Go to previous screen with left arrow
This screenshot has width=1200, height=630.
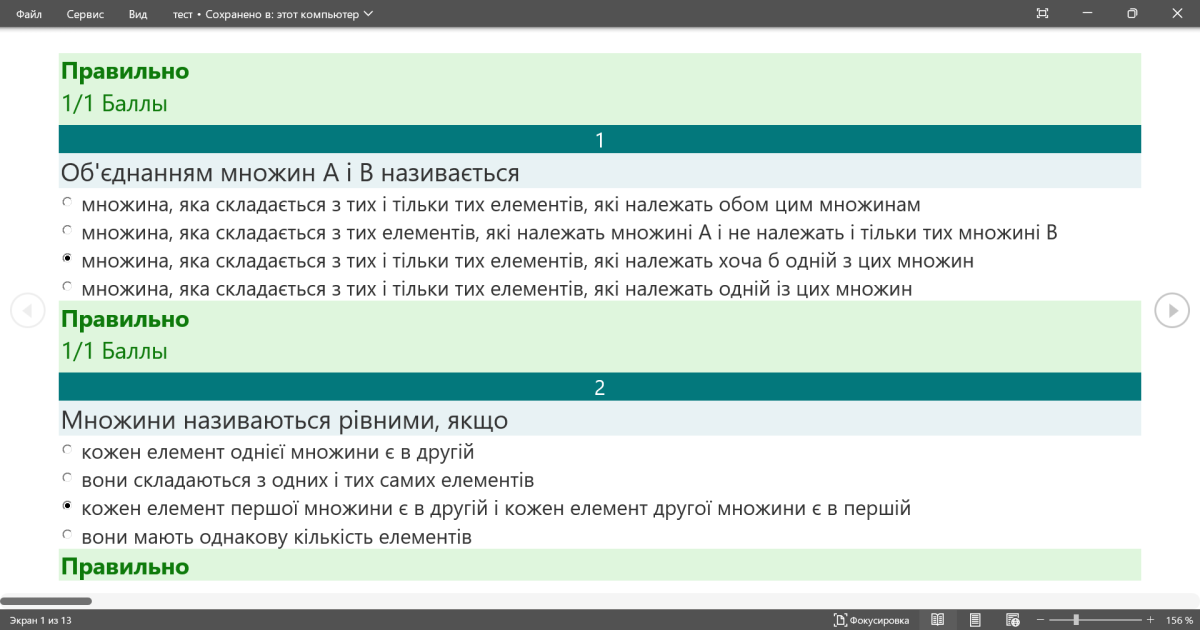pos(28,311)
